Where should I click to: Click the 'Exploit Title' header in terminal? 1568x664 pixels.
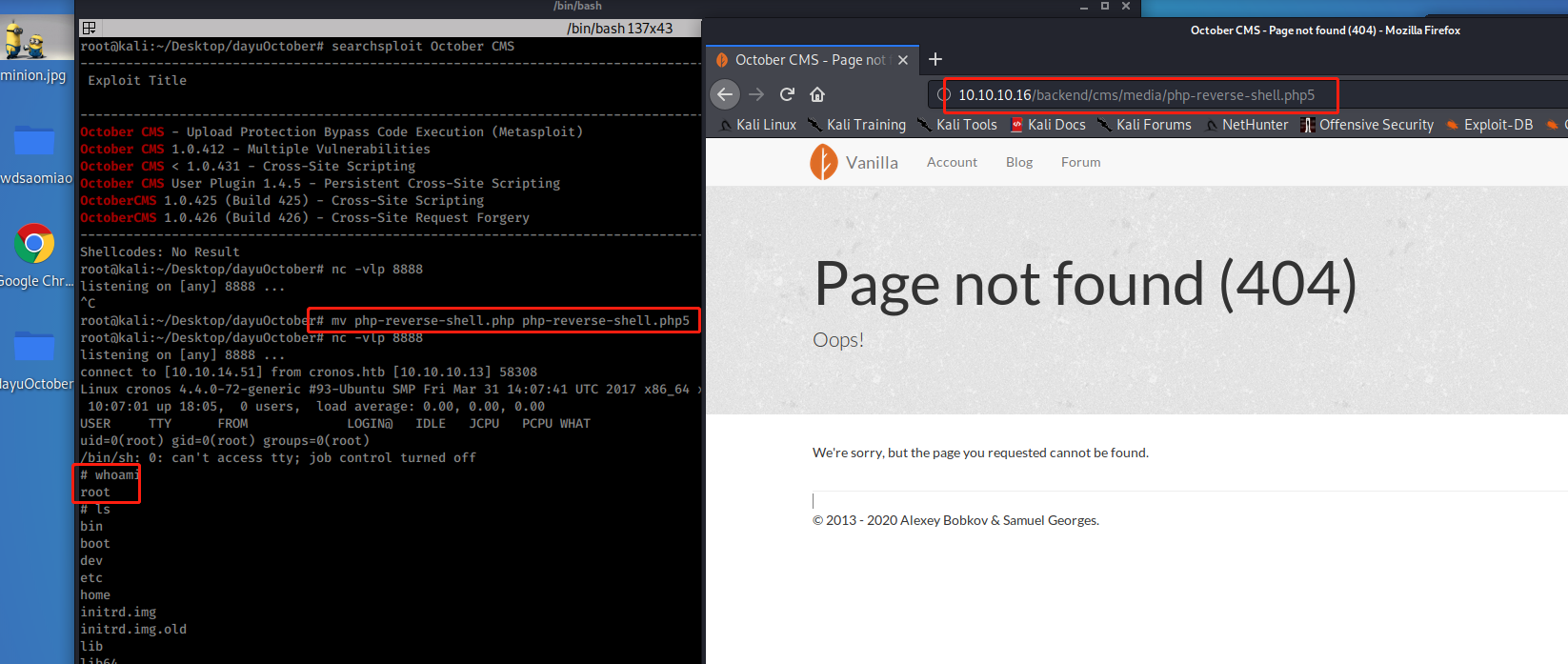[137, 81]
